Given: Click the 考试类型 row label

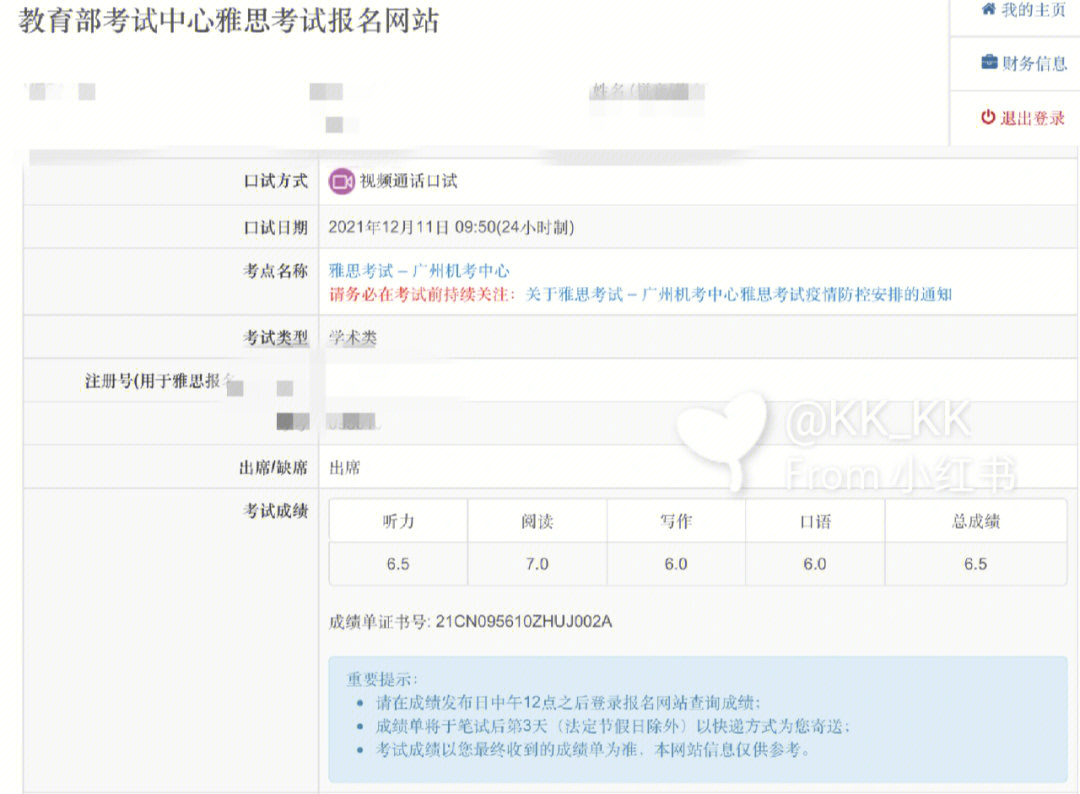Looking at the screenshot, I should pyautogui.click(x=276, y=337).
